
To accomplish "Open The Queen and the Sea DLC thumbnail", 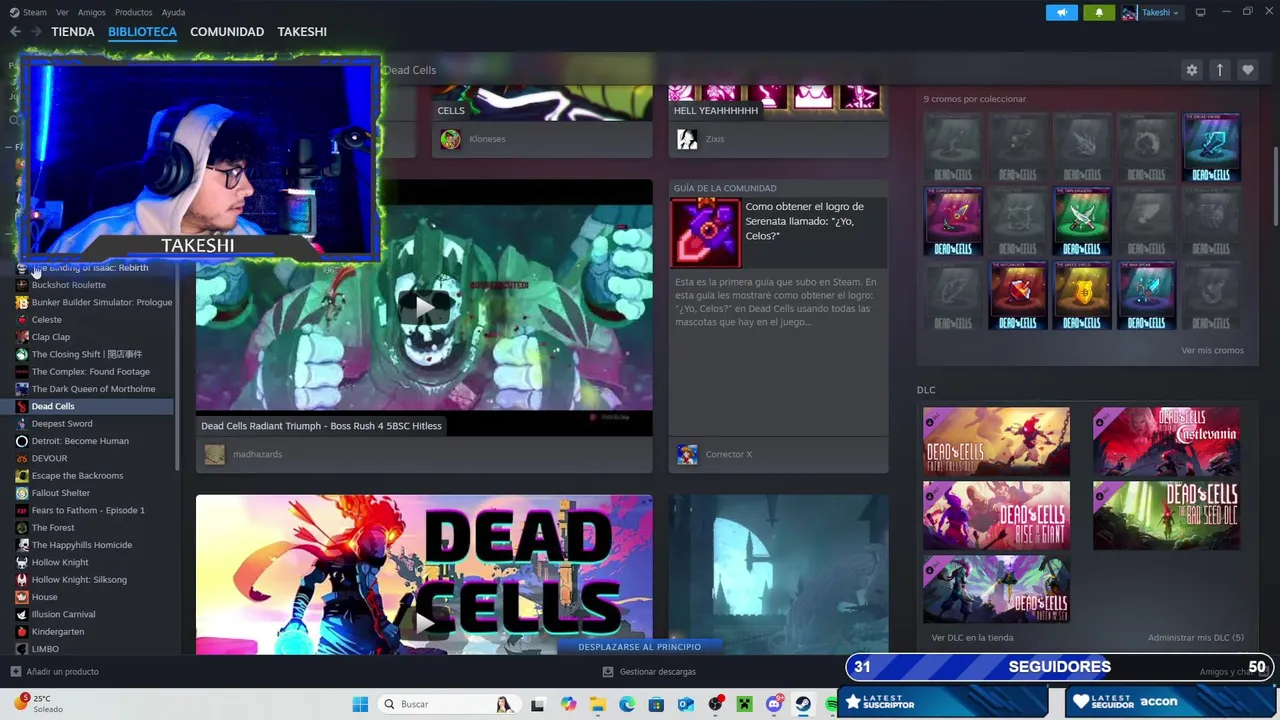I will [996, 590].
